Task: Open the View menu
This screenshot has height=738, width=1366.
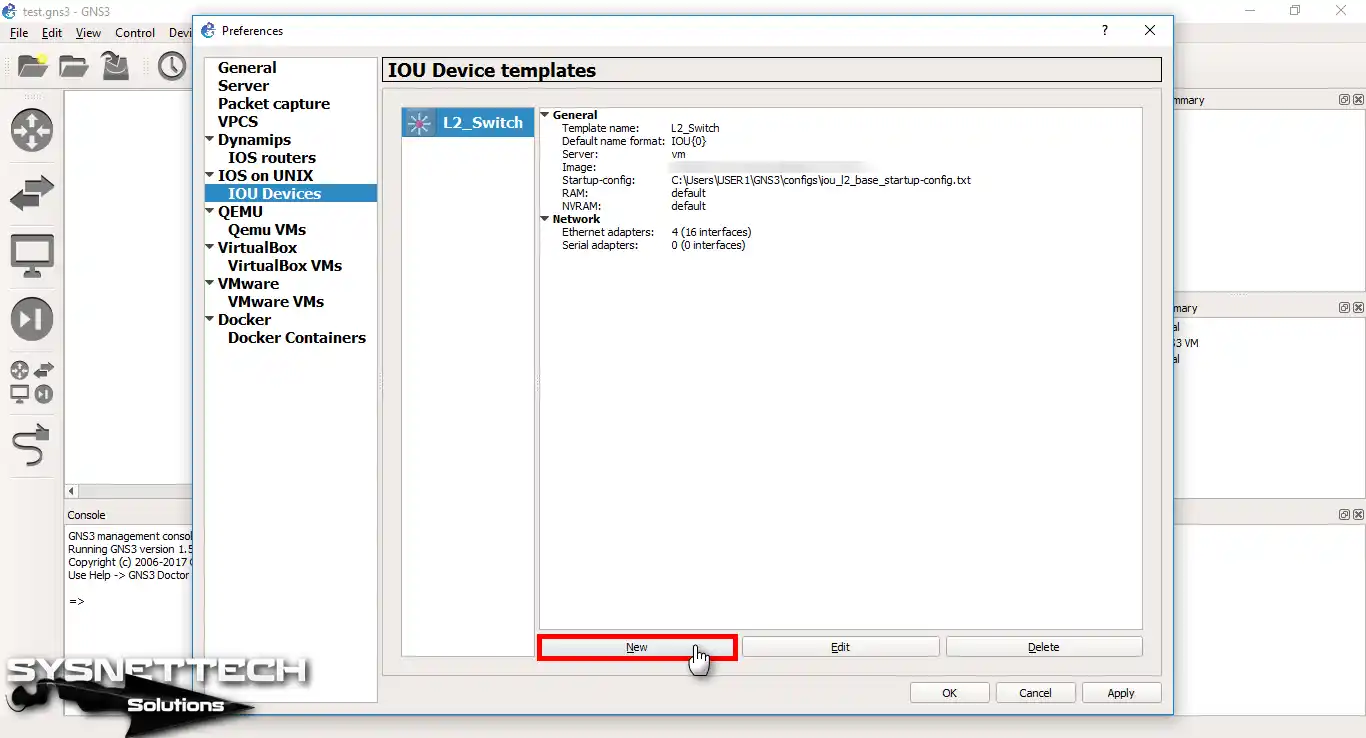Action: 88,32
